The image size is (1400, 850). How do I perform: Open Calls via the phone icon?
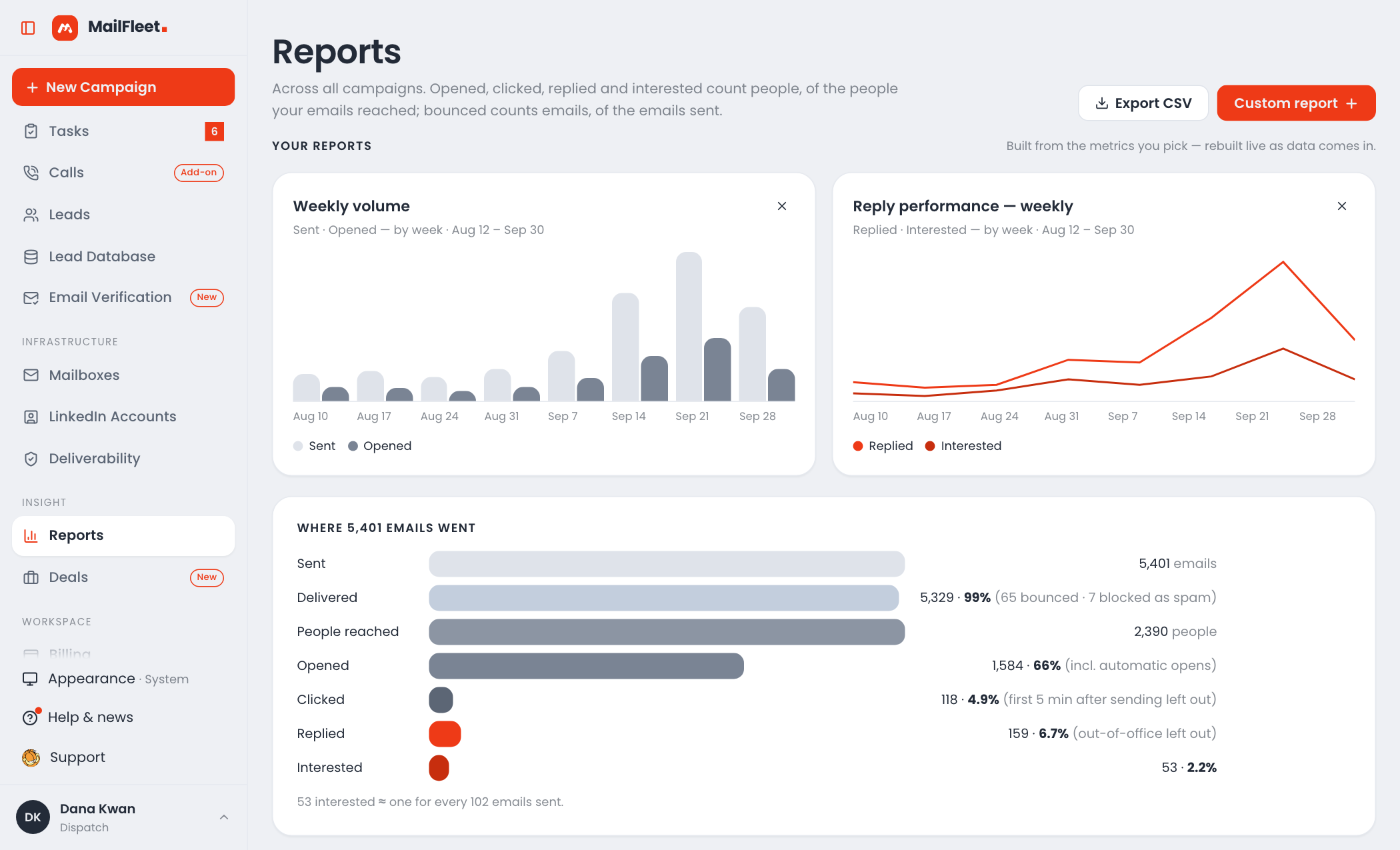(31, 173)
